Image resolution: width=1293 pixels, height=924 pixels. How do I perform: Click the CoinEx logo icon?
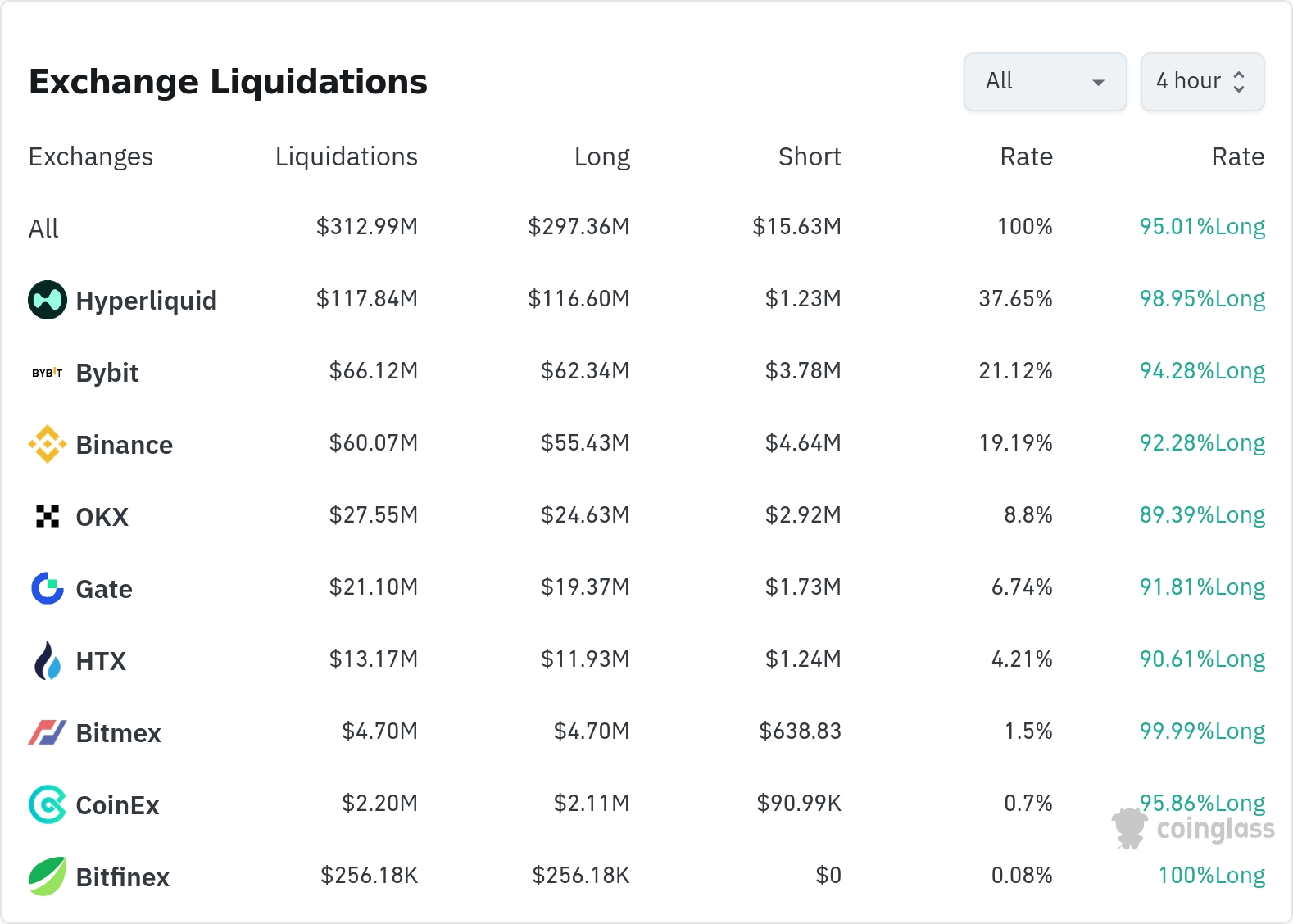(48, 804)
